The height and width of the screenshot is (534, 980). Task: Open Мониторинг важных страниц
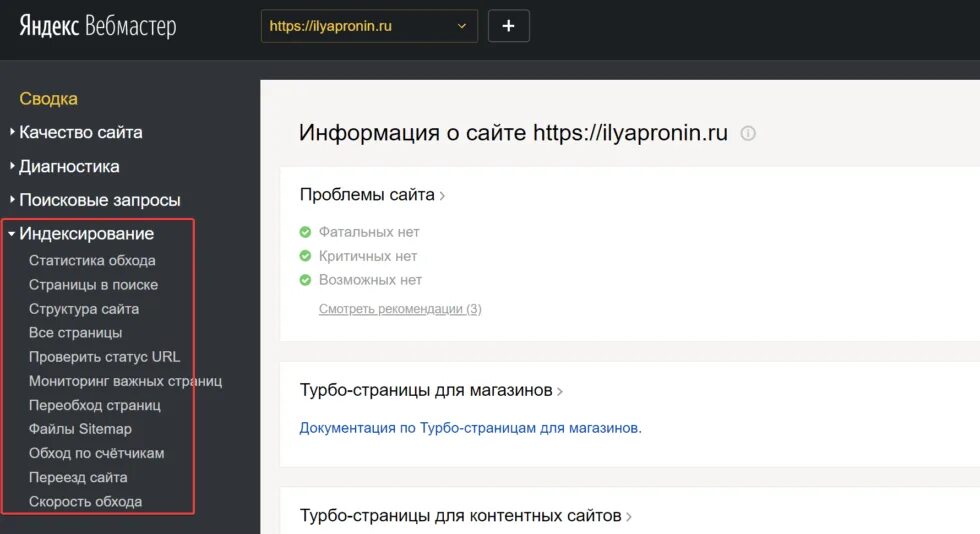click(125, 381)
